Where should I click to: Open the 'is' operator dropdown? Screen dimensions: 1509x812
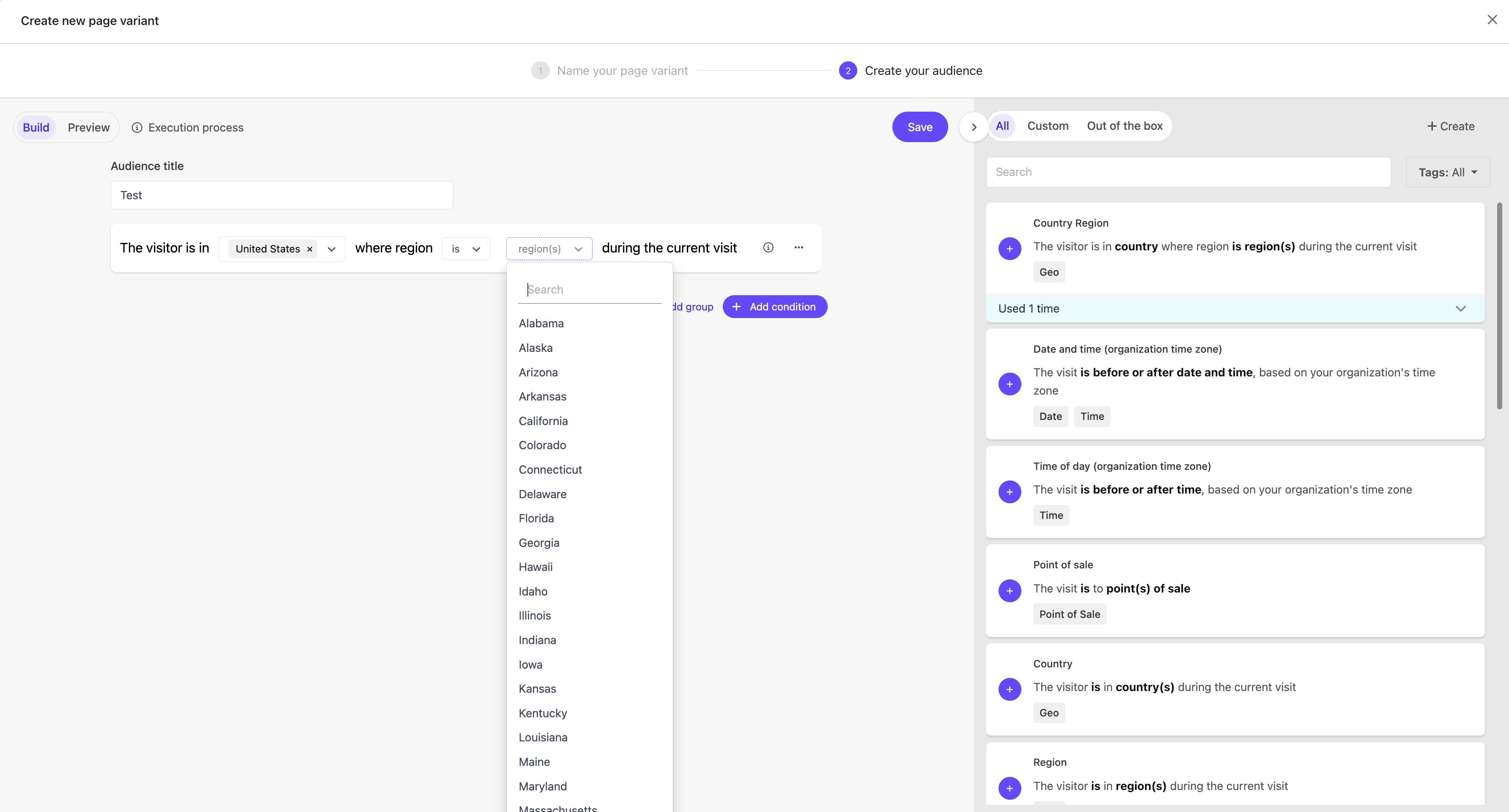tap(466, 248)
